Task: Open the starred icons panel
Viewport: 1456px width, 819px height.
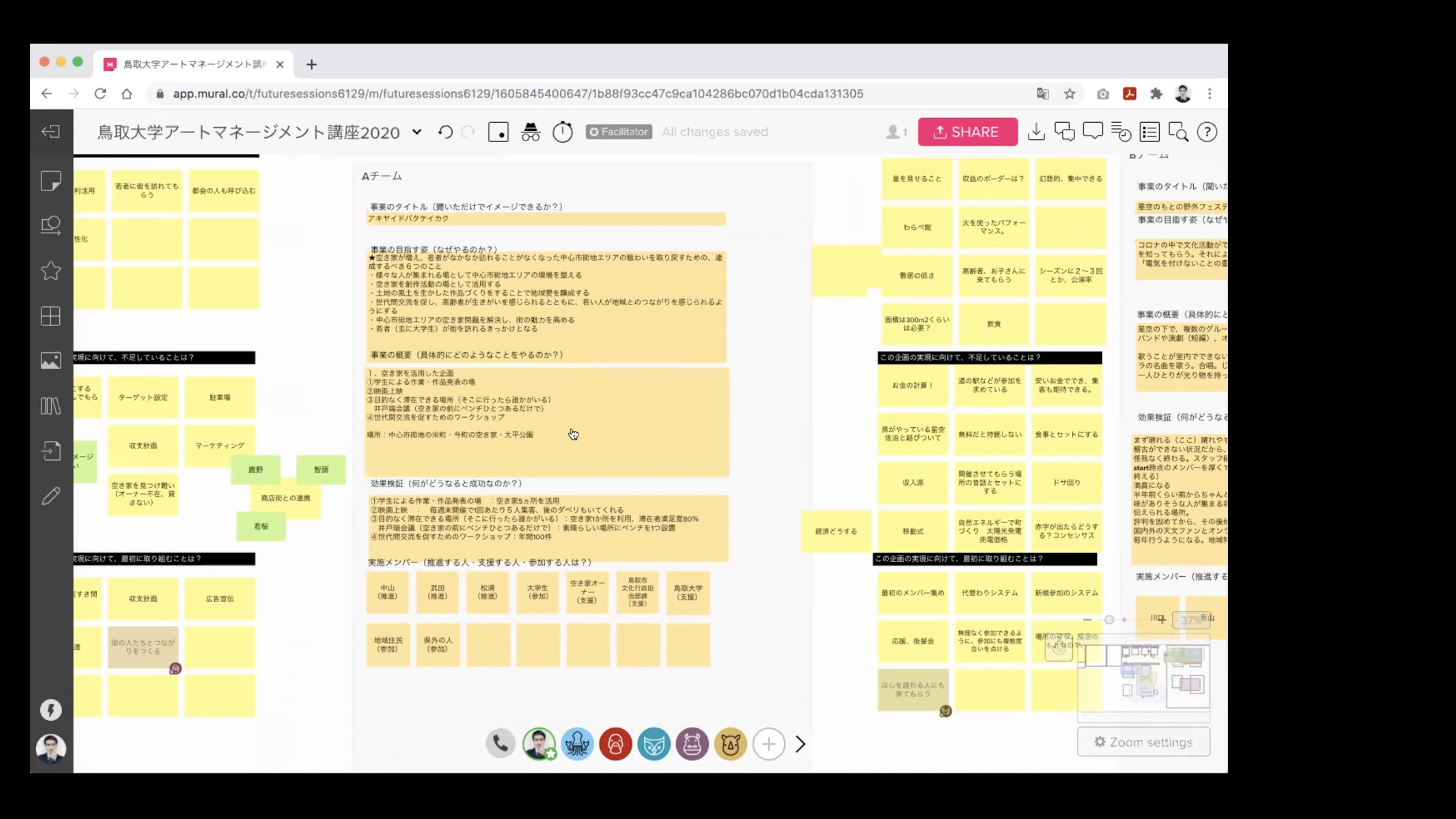Action: point(51,271)
